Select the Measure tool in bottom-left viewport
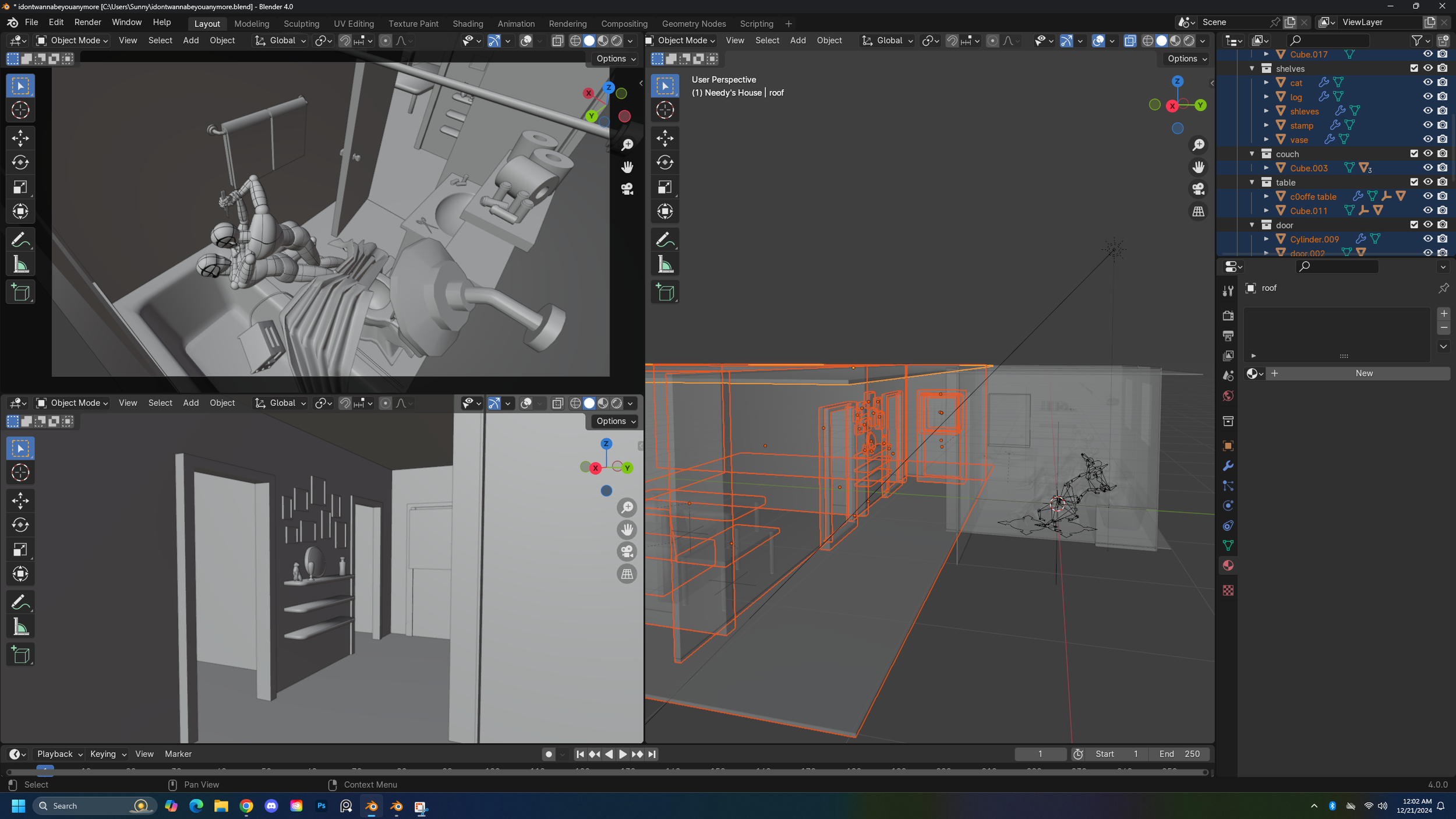The height and width of the screenshot is (819, 1456). (20, 627)
